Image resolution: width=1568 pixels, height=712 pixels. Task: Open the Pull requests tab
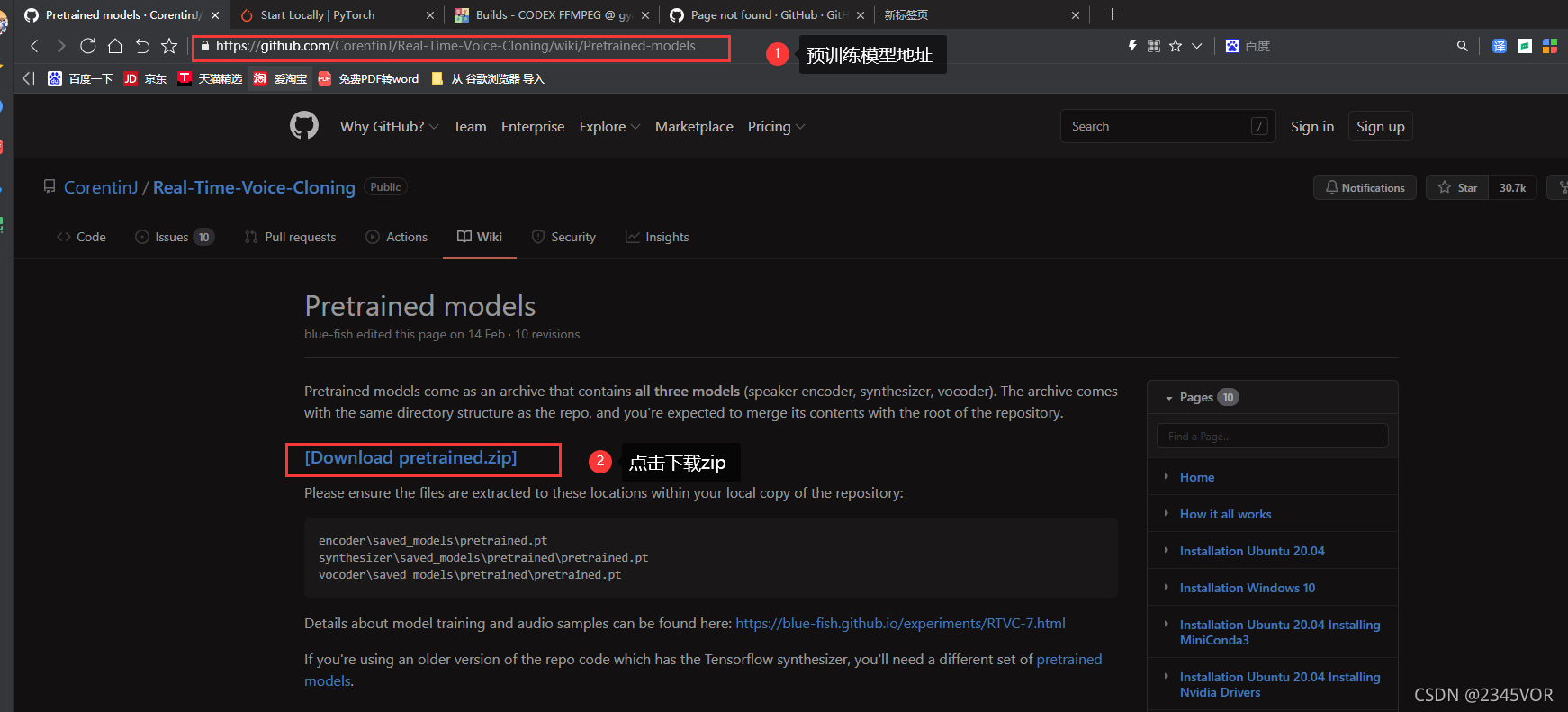coord(290,237)
